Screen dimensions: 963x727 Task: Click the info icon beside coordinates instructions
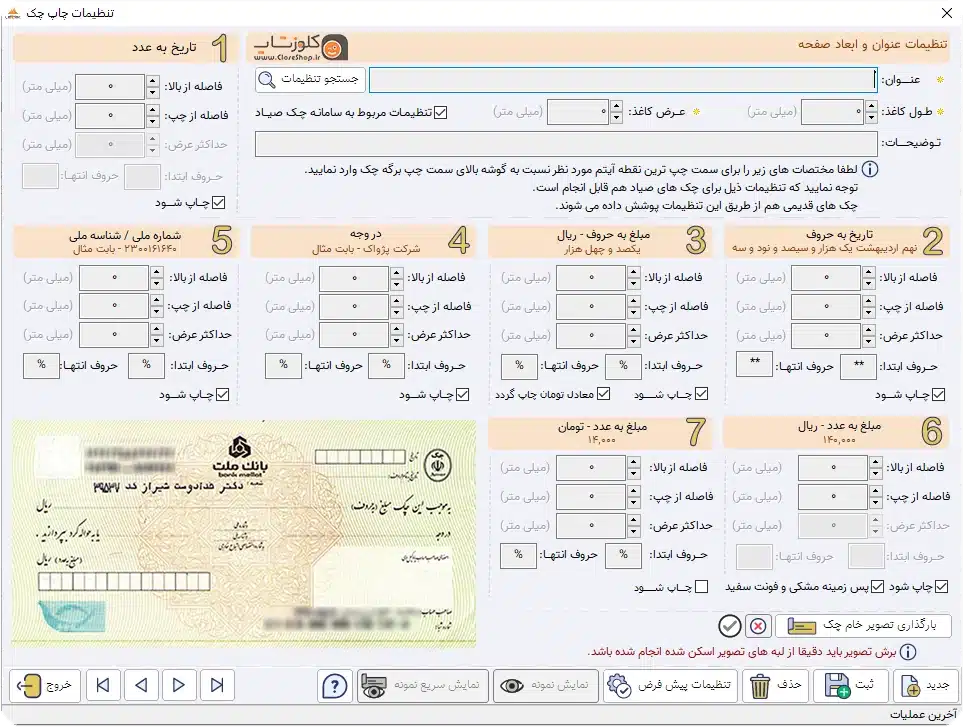(x=870, y=169)
